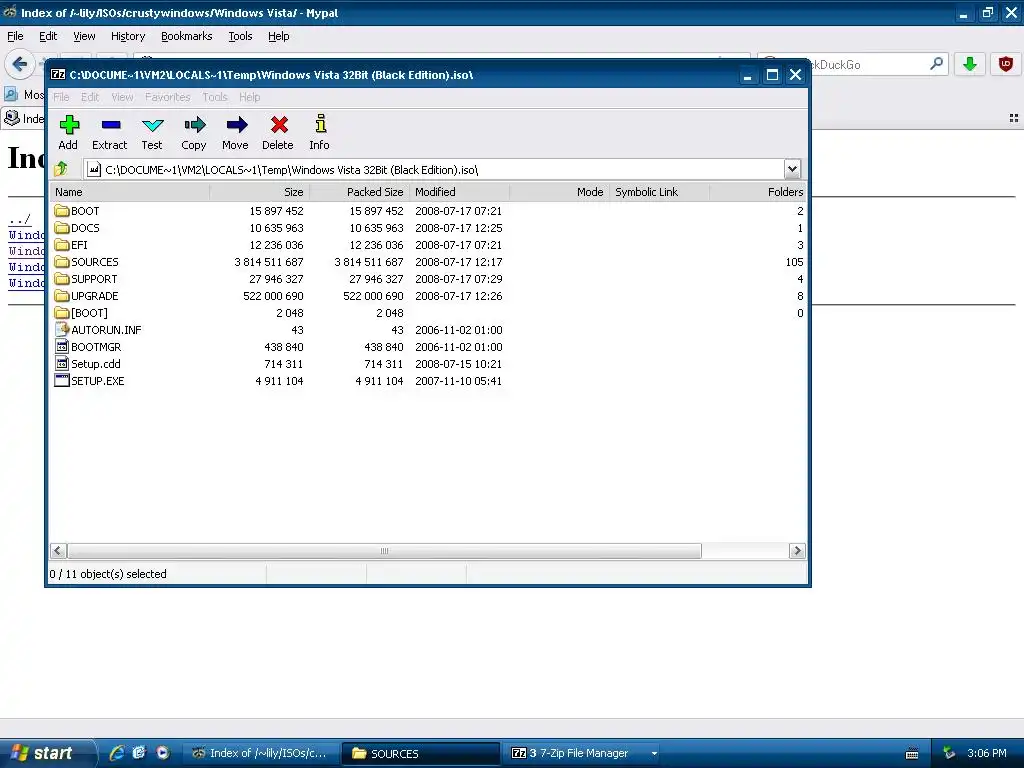1024x768 pixels.
Task: Click the uBlock Origin shield icon
Action: coord(1006,64)
